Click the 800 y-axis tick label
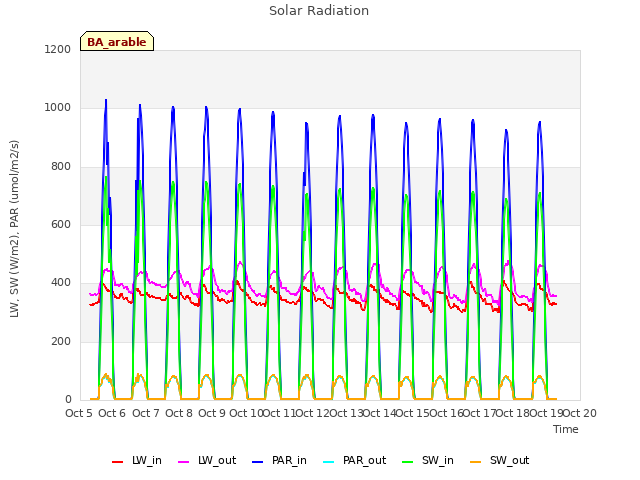The height and width of the screenshot is (480, 640). click(x=61, y=167)
